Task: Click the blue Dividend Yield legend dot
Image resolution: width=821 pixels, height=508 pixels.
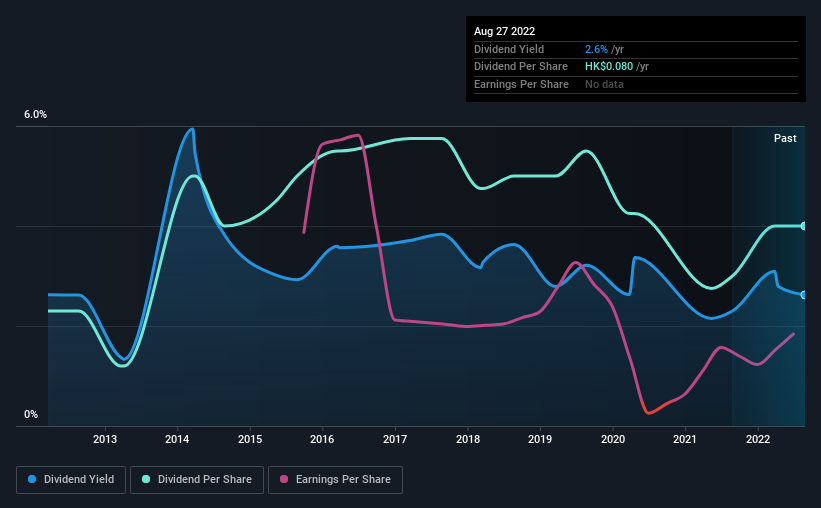Action: click(32, 479)
